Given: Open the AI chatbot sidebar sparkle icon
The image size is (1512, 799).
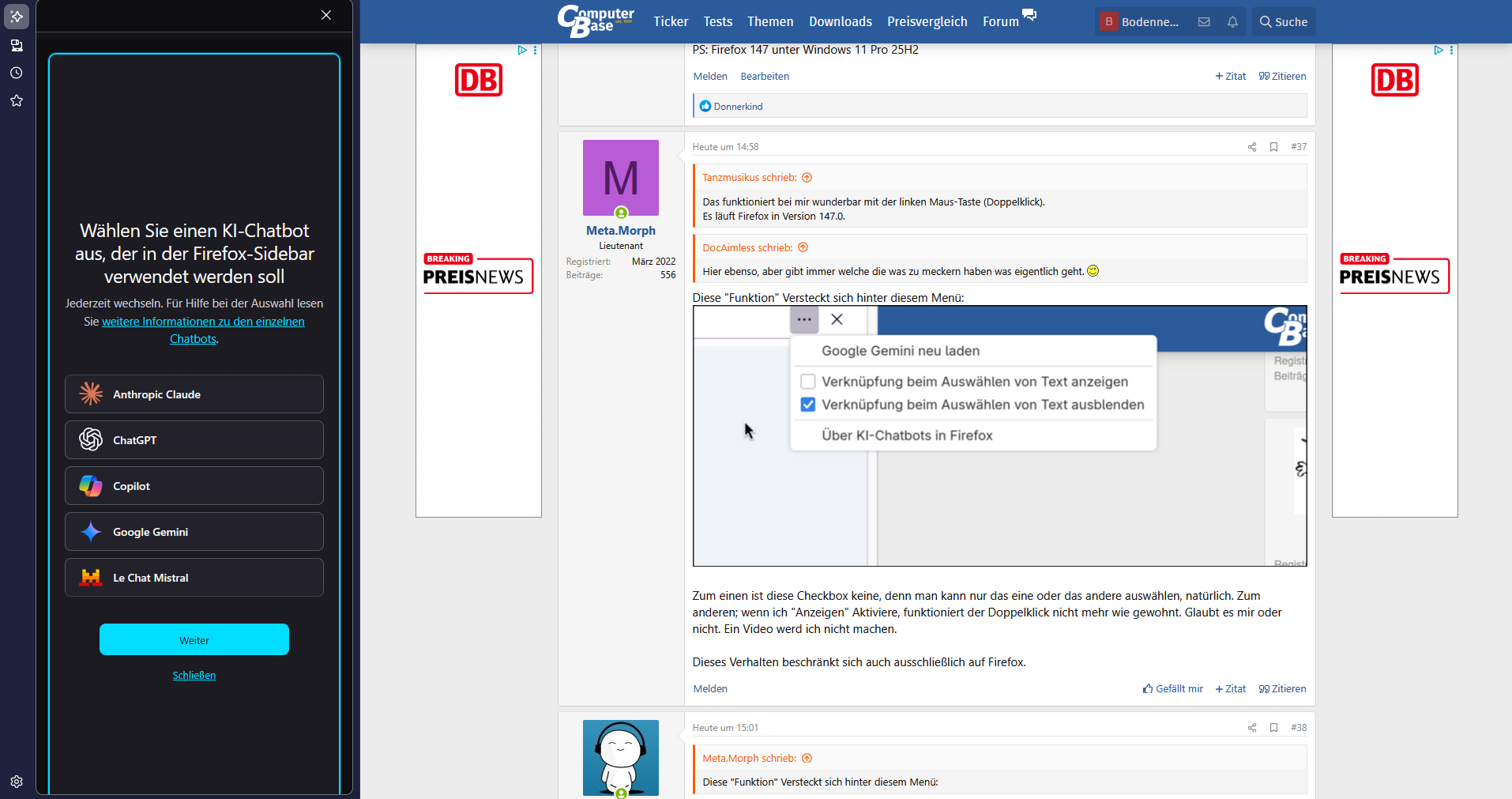Looking at the screenshot, I should click(17, 17).
